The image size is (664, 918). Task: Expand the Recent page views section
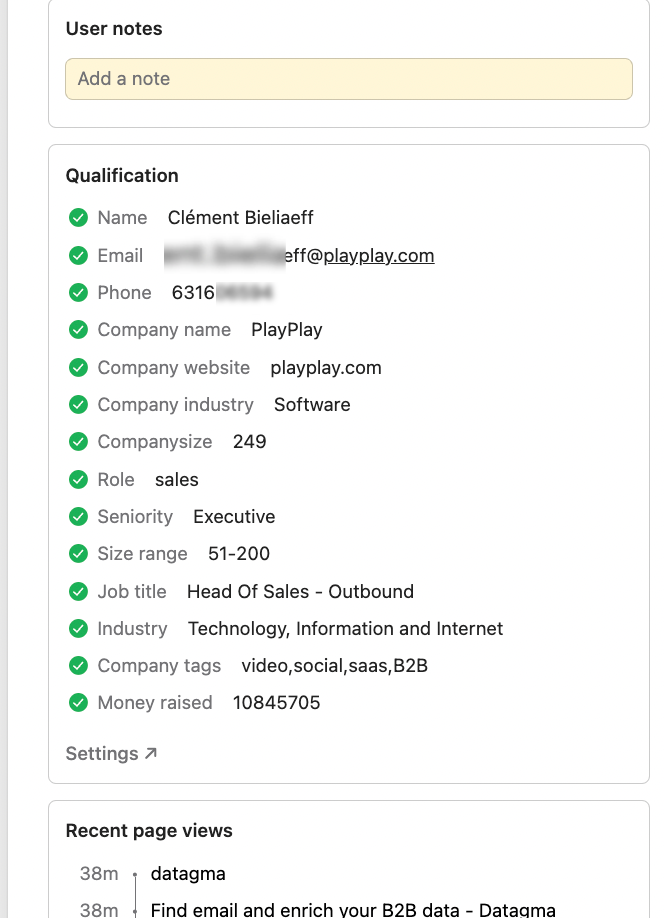[x=148, y=830]
